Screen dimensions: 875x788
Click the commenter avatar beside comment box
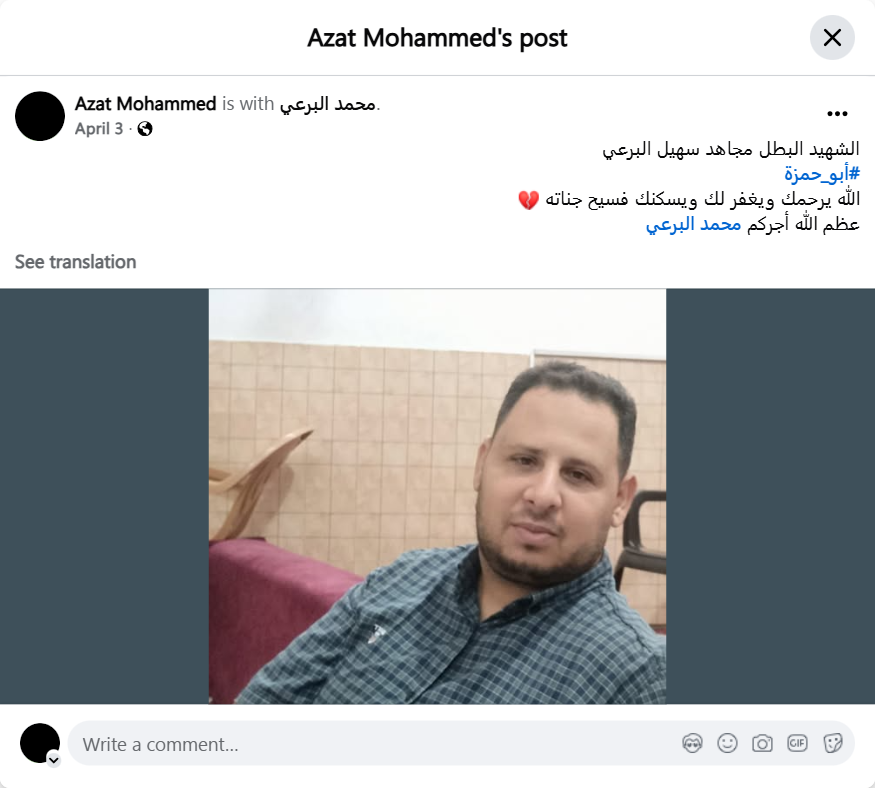point(40,743)
